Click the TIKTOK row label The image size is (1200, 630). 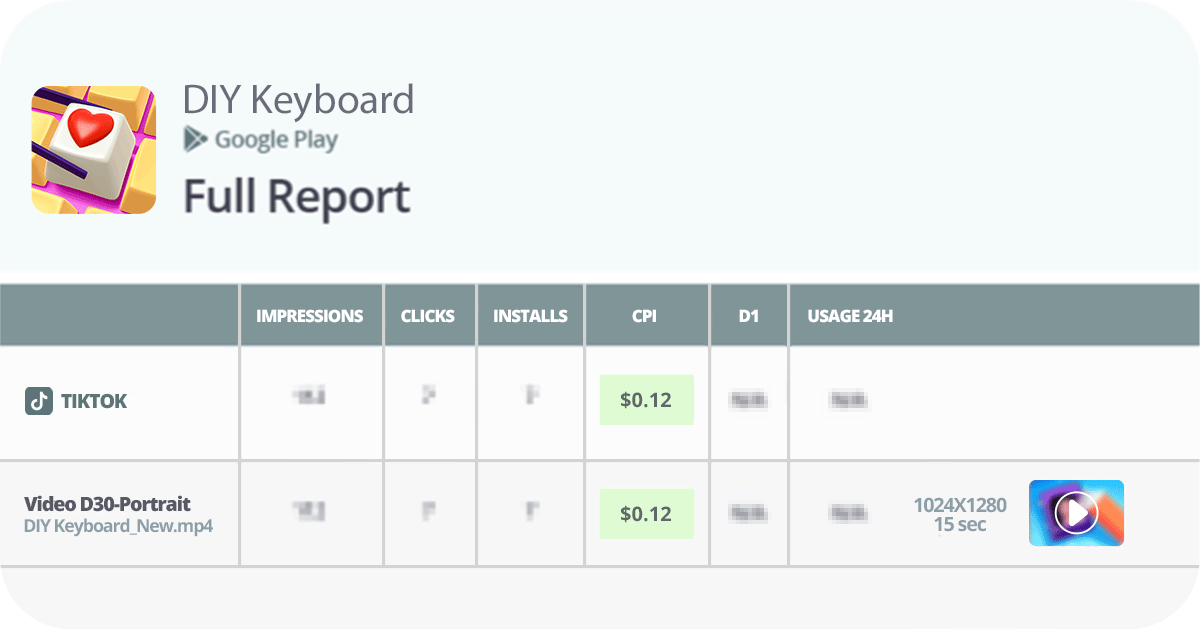point(94,401)
